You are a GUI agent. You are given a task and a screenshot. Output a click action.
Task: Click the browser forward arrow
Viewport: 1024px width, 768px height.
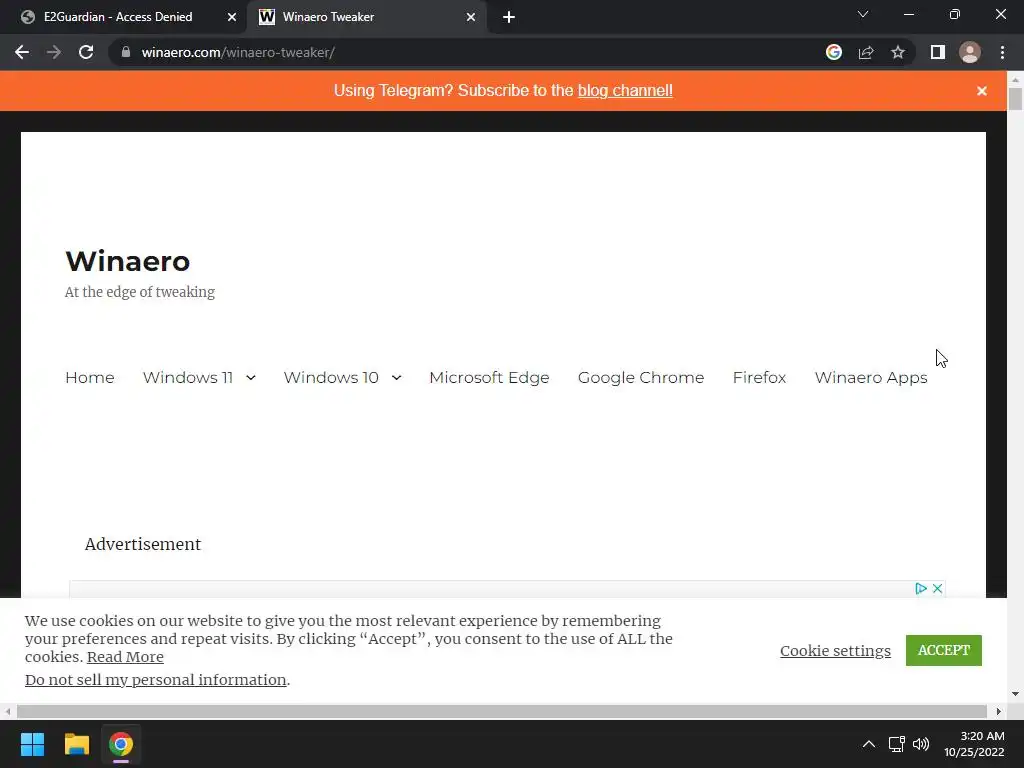click(54, 52)
